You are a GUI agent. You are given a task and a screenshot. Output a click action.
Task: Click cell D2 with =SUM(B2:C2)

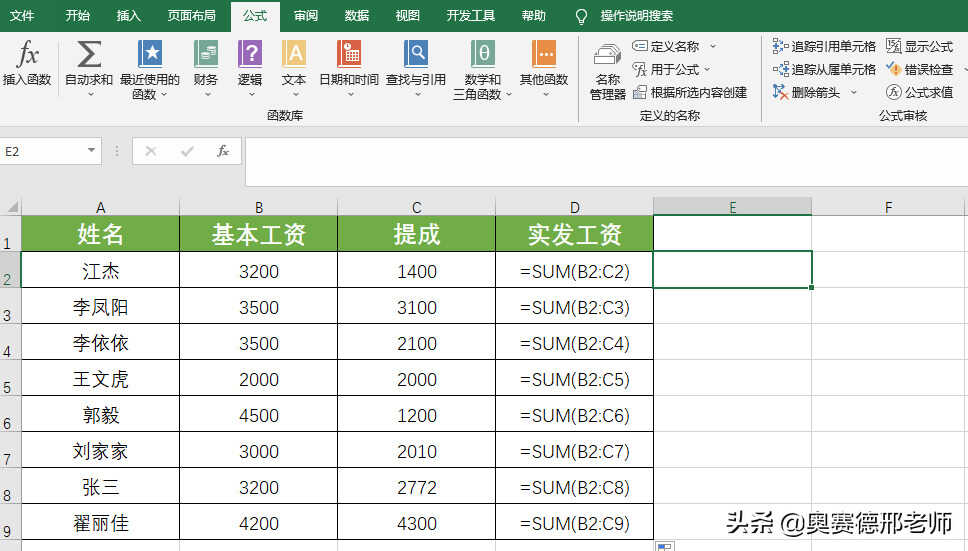[574, 271]
